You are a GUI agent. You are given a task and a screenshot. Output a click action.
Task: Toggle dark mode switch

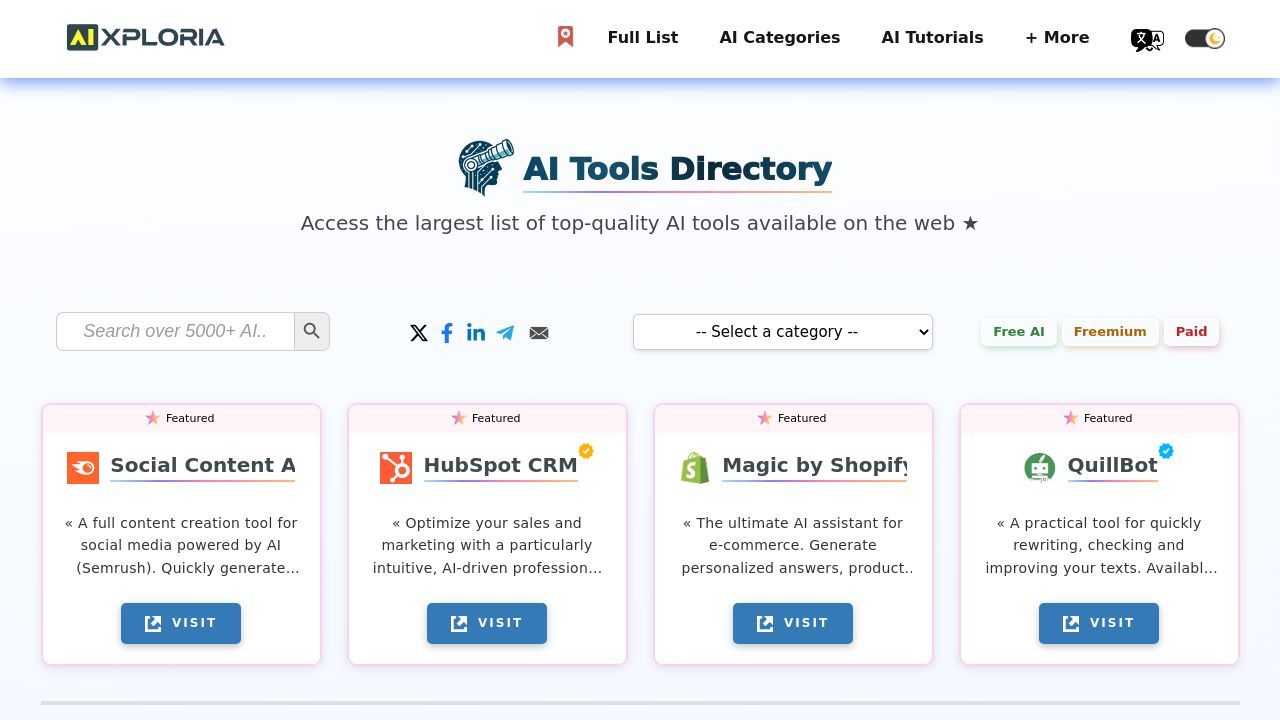(x=1204, y=38)
